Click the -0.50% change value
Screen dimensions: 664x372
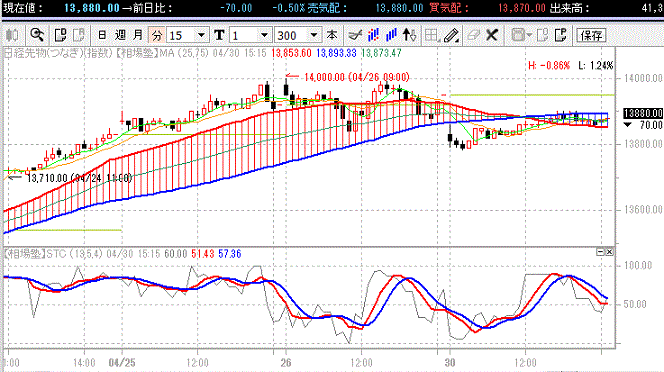click(288, 8)
